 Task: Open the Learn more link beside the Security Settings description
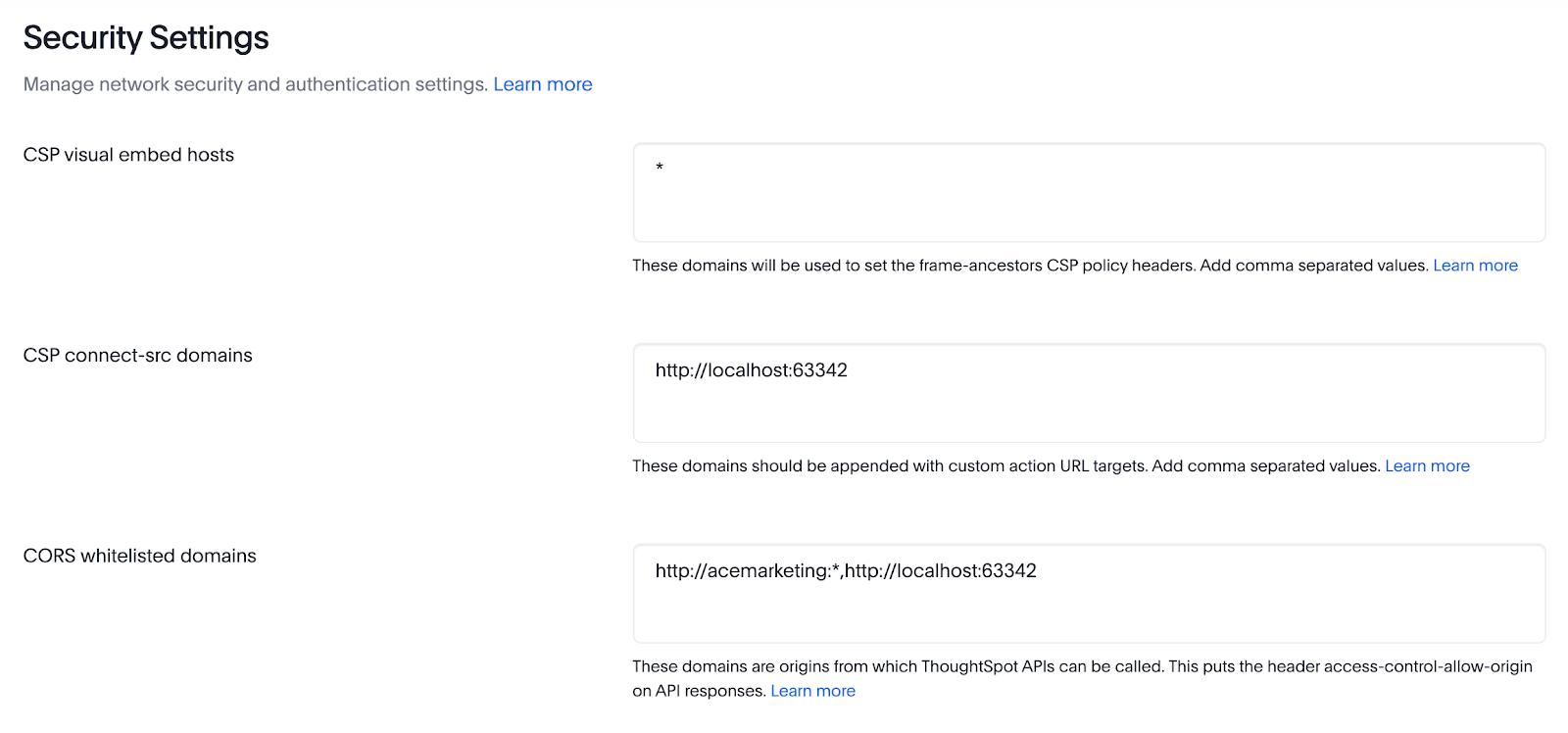point(542,84)
